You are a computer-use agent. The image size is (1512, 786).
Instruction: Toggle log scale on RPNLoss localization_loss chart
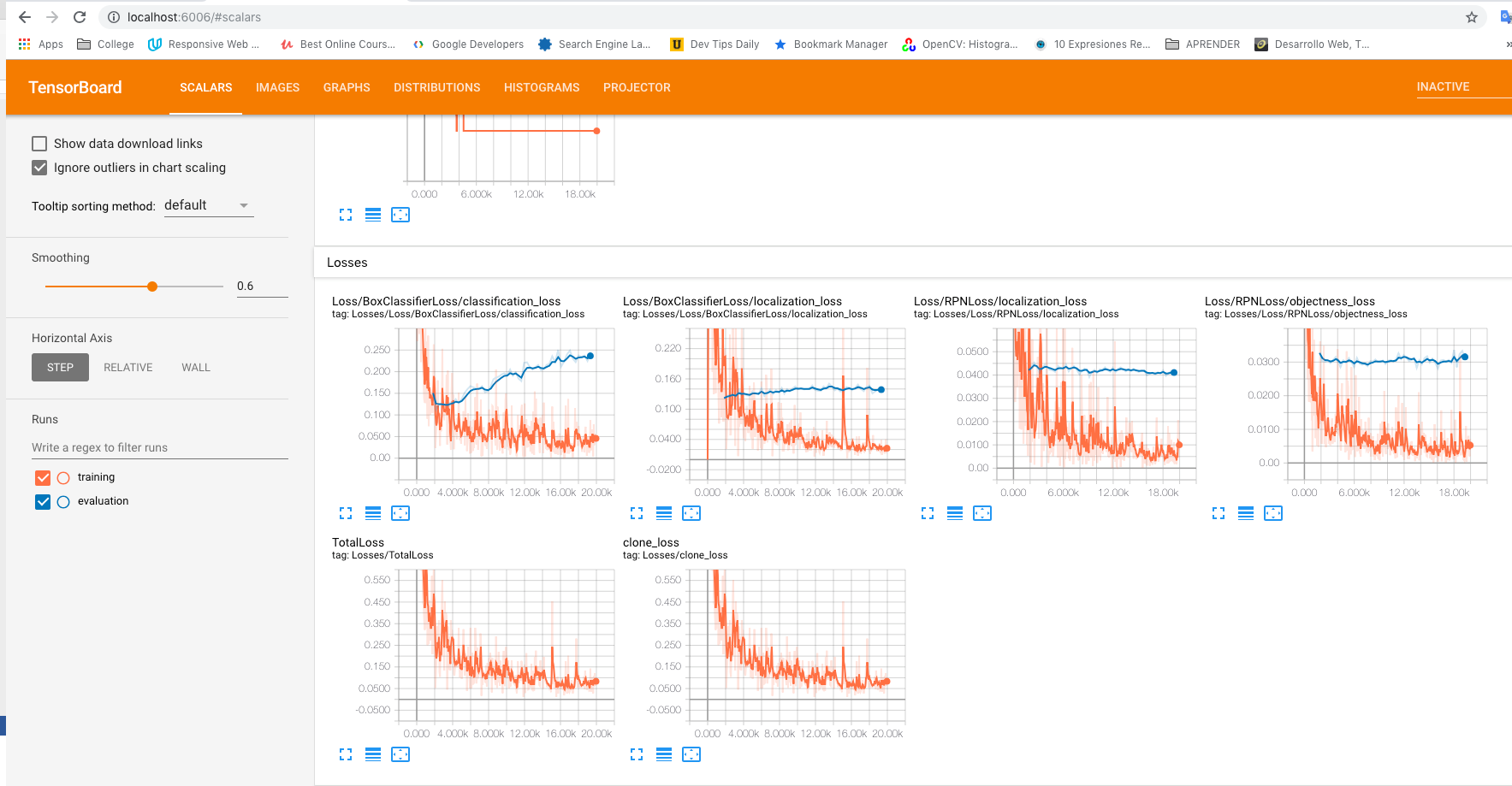click(x=955, y=513)
